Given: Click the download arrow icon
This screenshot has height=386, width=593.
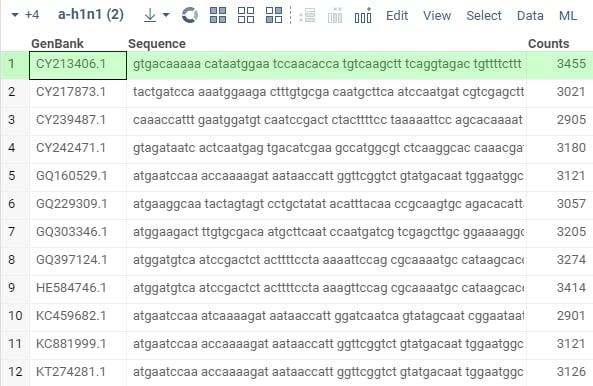Looking at the screenshot, I should click(x=150, y=15).
